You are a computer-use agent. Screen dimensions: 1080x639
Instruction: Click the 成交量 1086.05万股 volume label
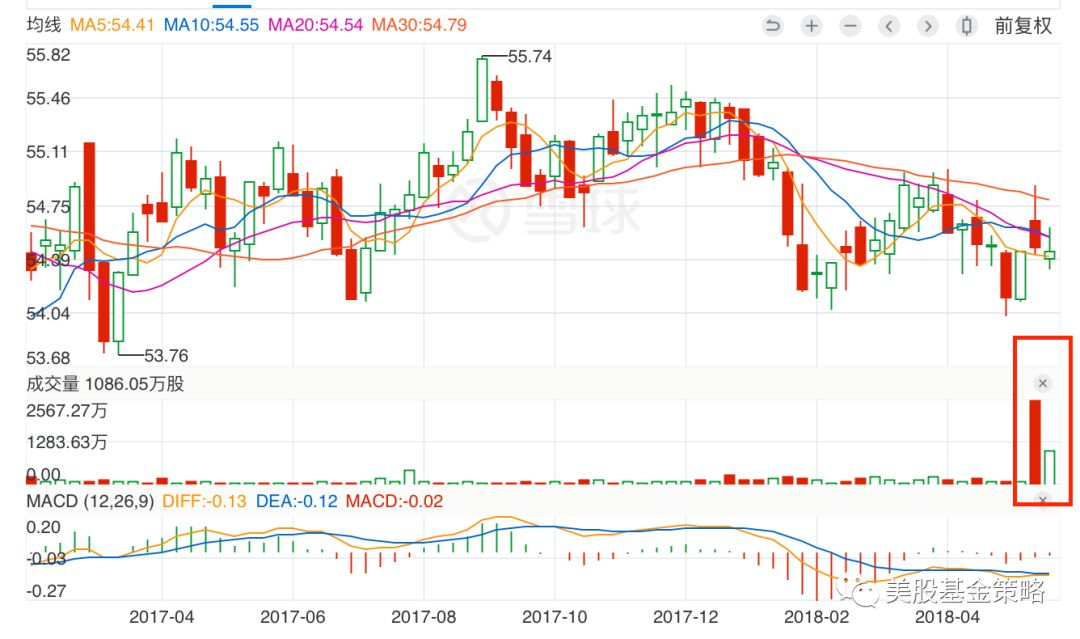click(x=105, y=384)
